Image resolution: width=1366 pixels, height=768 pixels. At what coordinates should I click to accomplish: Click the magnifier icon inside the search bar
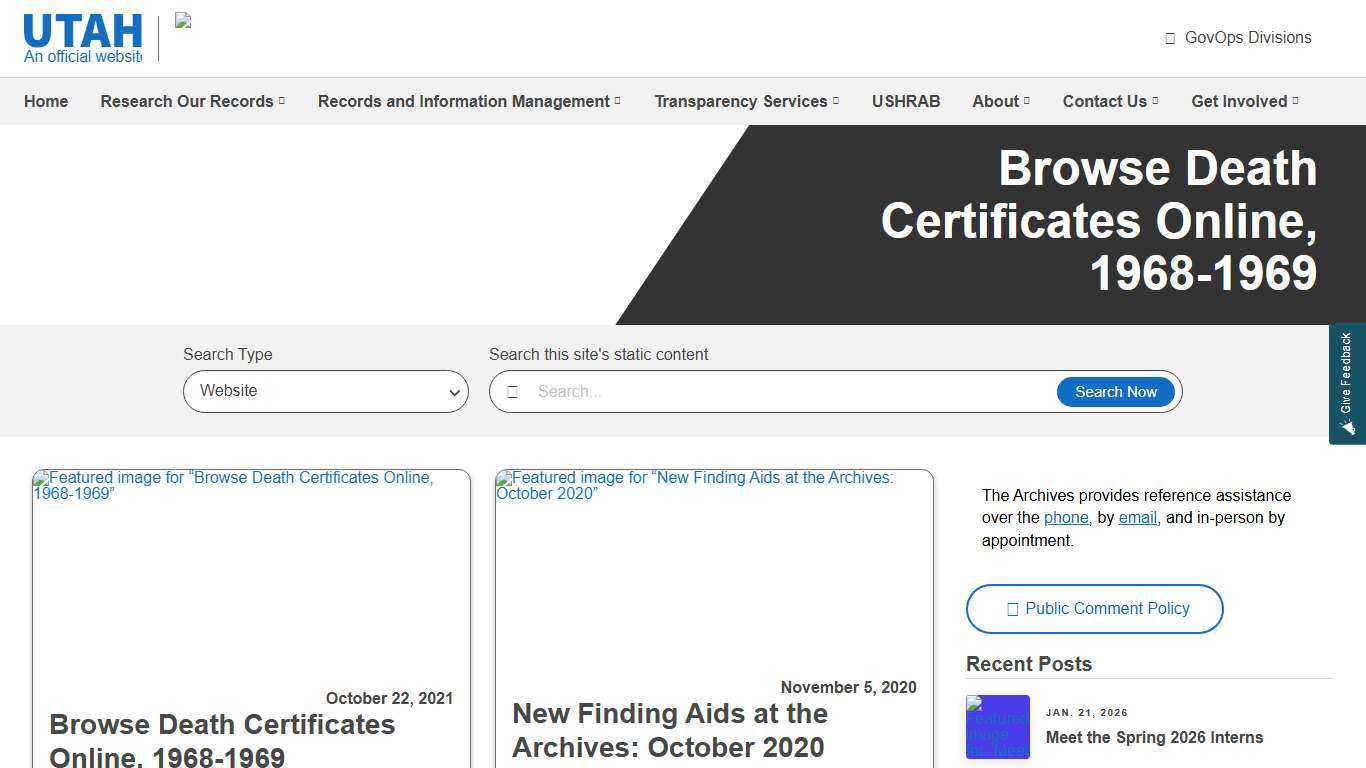[513, 391]
